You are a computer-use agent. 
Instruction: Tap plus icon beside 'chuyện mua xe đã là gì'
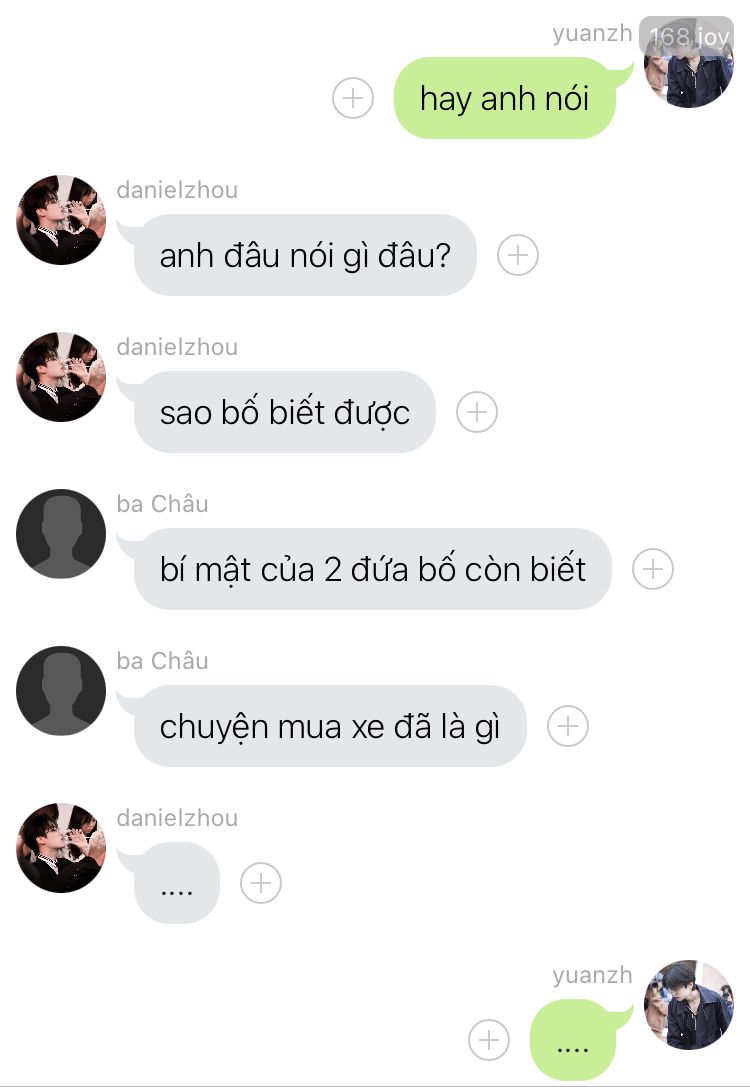tap(568, 727)
